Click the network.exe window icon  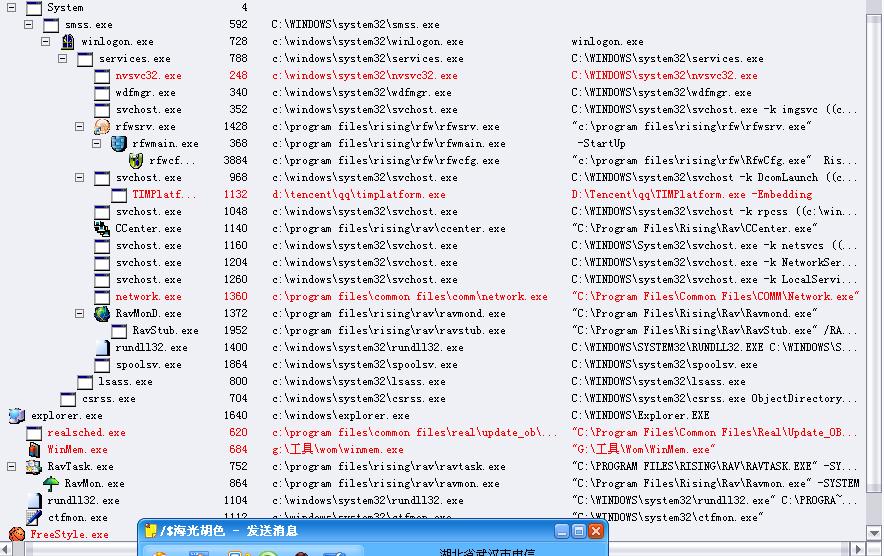pyautogui.click(x=102, y=297)
